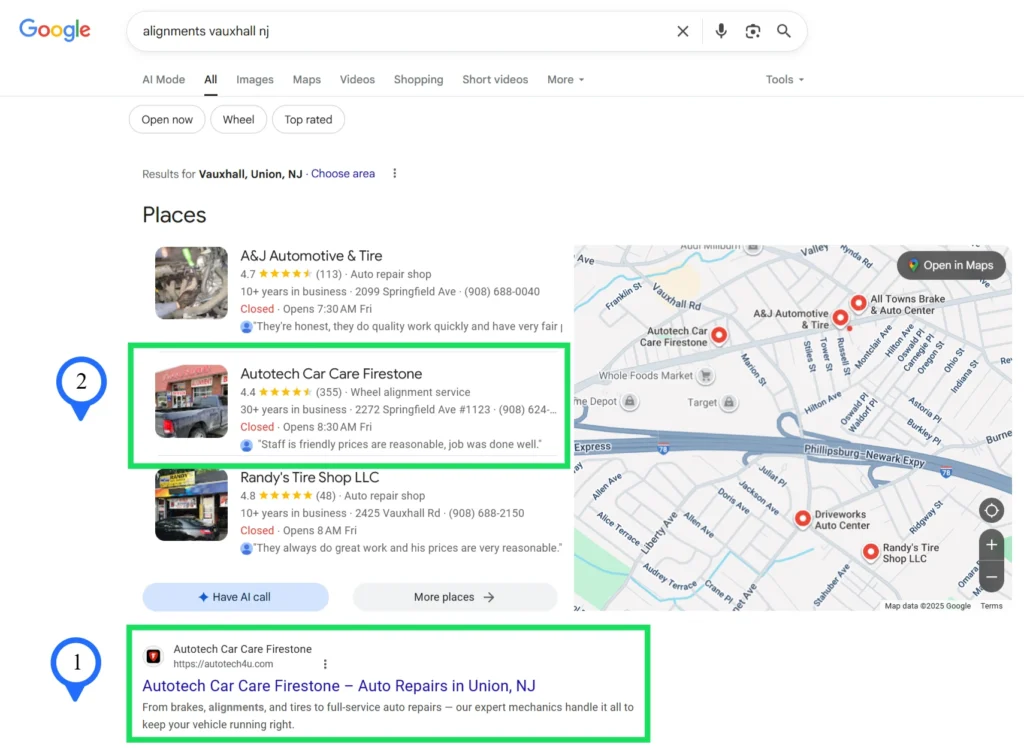The height and width of the screenshot is (751, 1024).
Task: Select All Towns Brake map pin
Action: (x=858, y=303)
